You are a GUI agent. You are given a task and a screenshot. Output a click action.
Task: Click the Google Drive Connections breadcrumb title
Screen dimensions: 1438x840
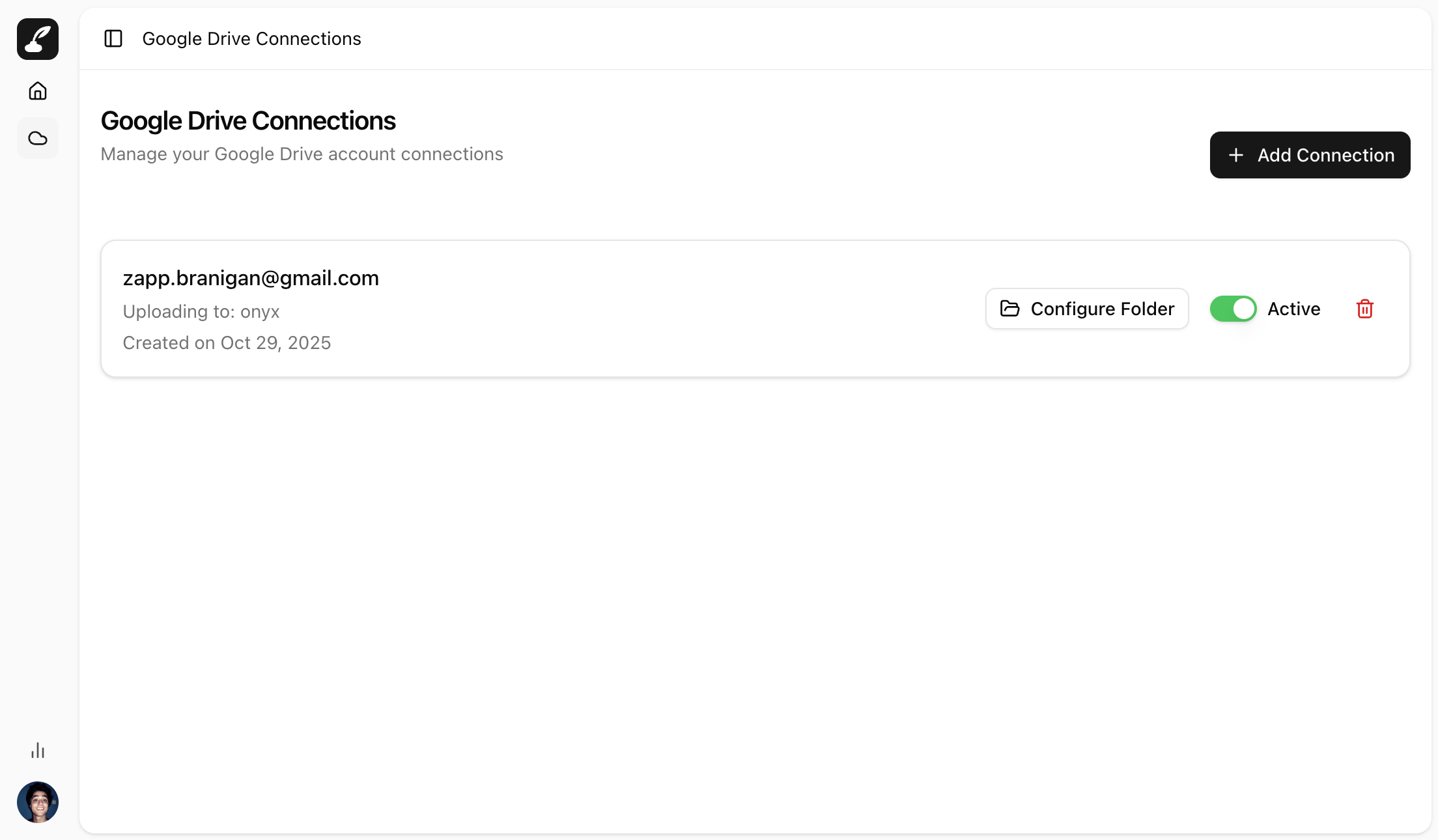click(x=251, y=38)
